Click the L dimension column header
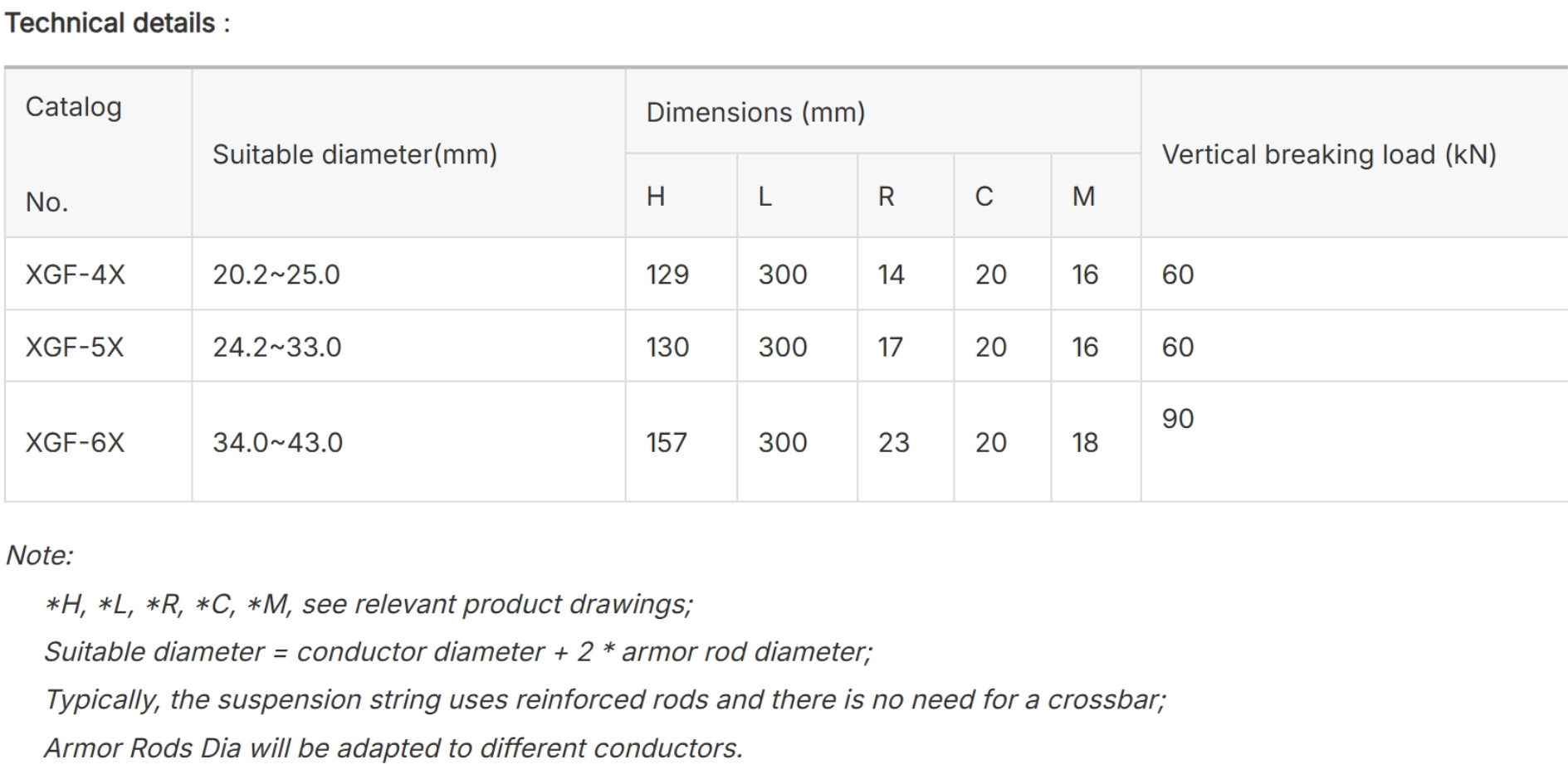The height and width of the screenshot is (779, 1568). pos(797,197)
